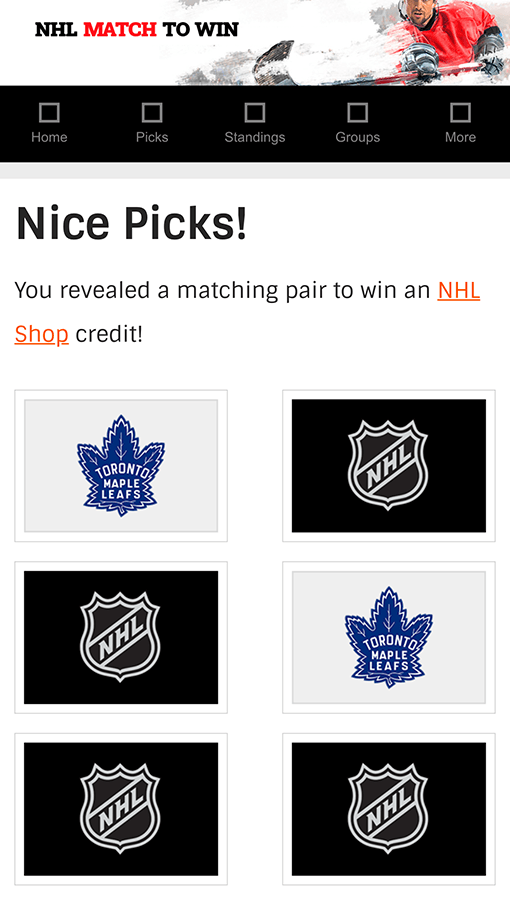Click the NHL Match to Win logo
510x900 pixels.
tap(137, 29)
